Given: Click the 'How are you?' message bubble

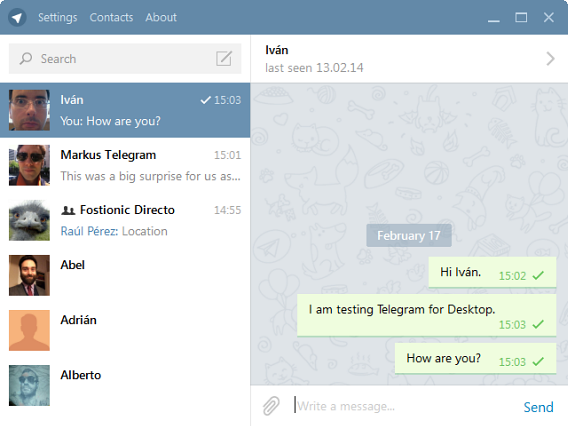Looking at the screenshot, I should tap(475, 358).
